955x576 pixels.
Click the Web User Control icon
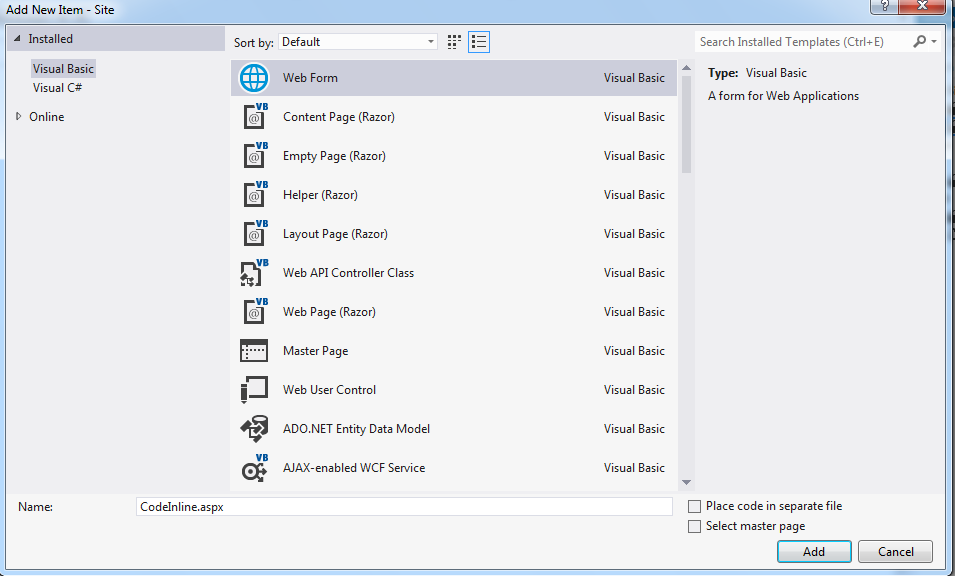coord(254,390)
